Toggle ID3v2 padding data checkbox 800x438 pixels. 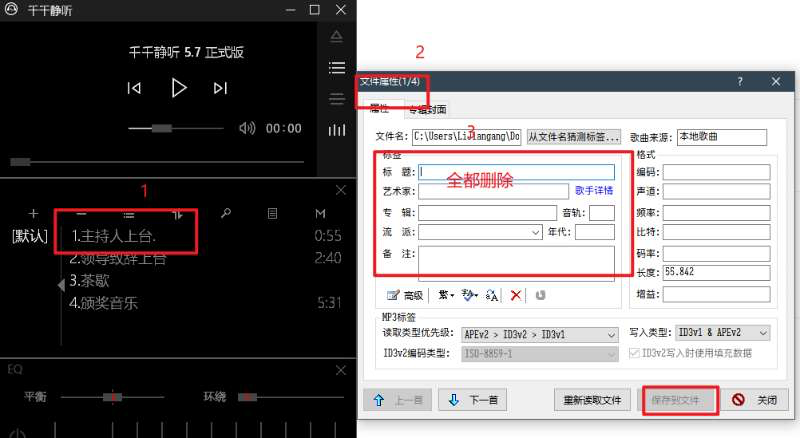[x=634, y=352]
